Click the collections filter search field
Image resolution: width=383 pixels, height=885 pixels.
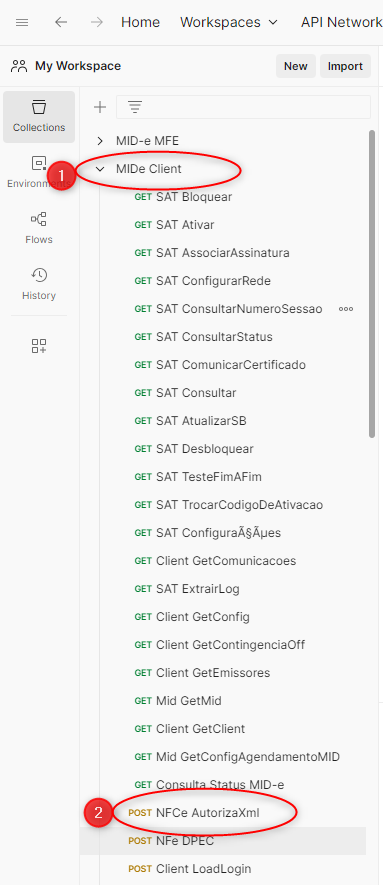tap(244, 107)
